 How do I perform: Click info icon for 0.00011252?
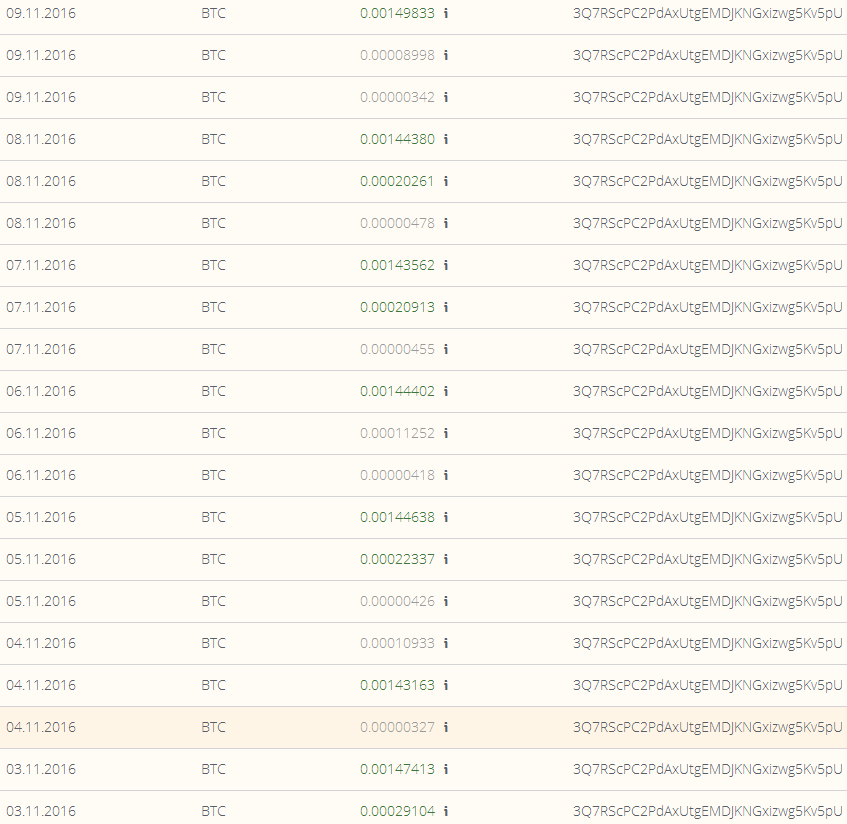click(x=446, y=433)
